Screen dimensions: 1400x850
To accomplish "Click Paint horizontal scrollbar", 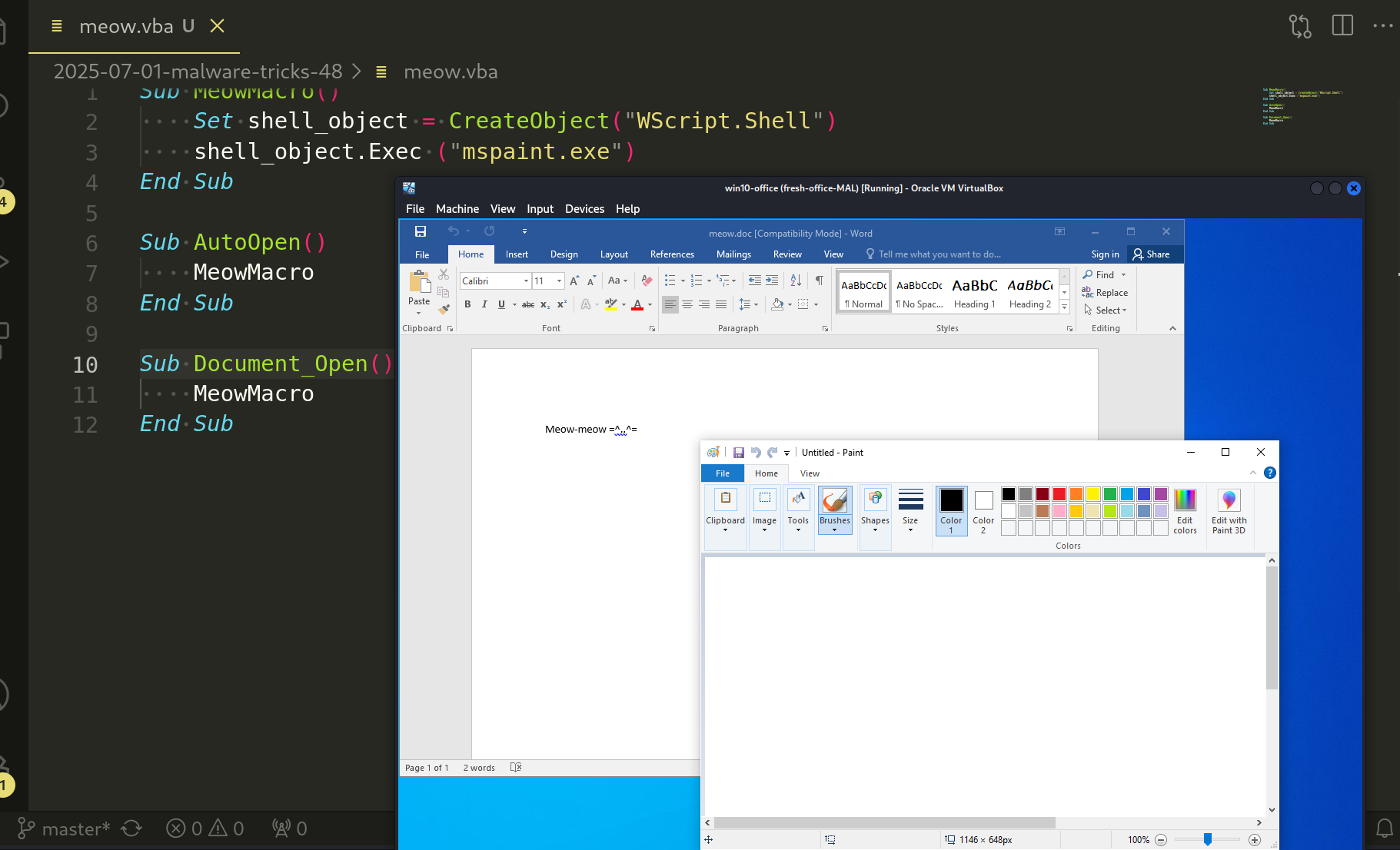I will tap(884, 822).
